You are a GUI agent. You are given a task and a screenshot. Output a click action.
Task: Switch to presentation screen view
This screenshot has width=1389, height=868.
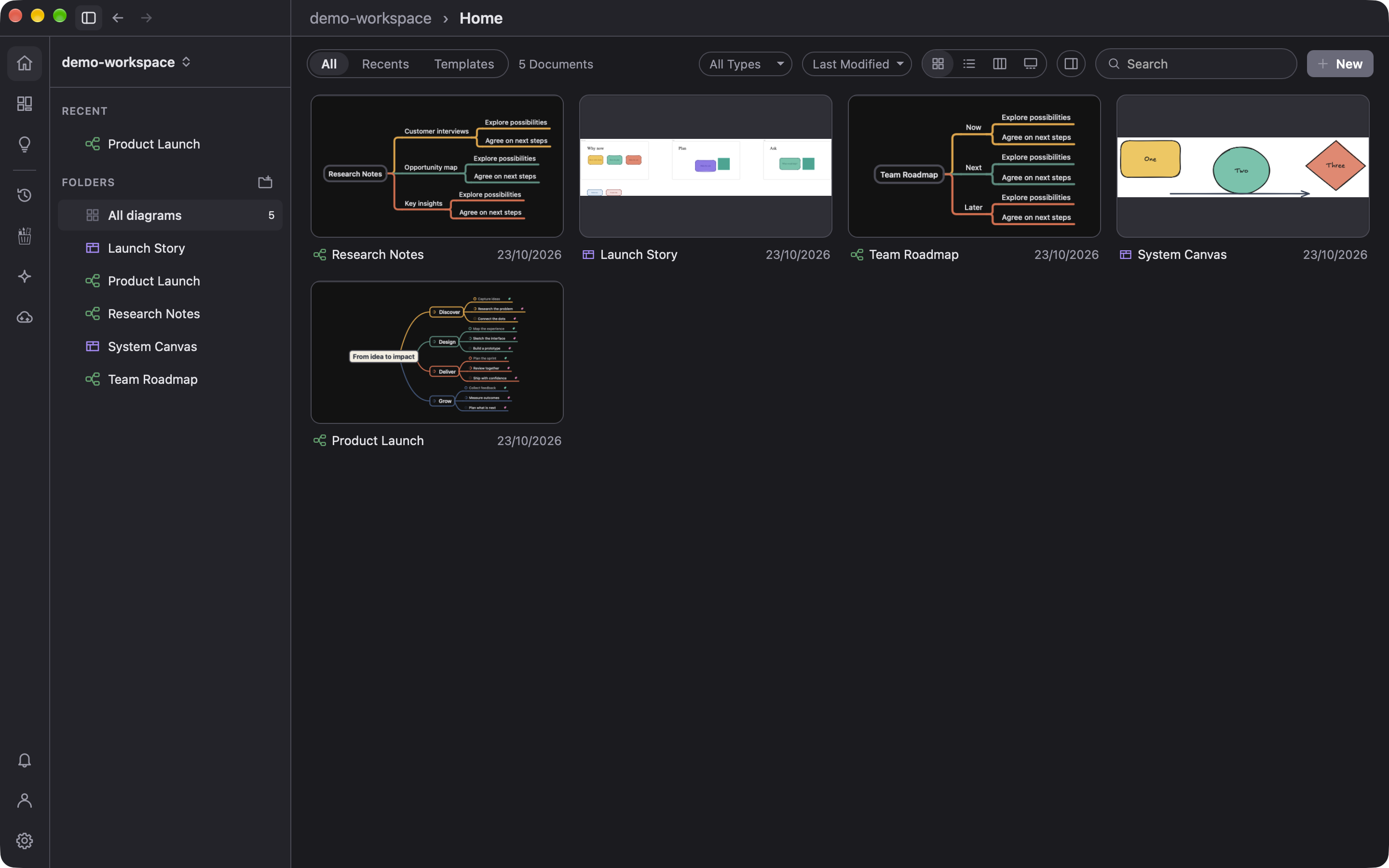pos(1031,64)
